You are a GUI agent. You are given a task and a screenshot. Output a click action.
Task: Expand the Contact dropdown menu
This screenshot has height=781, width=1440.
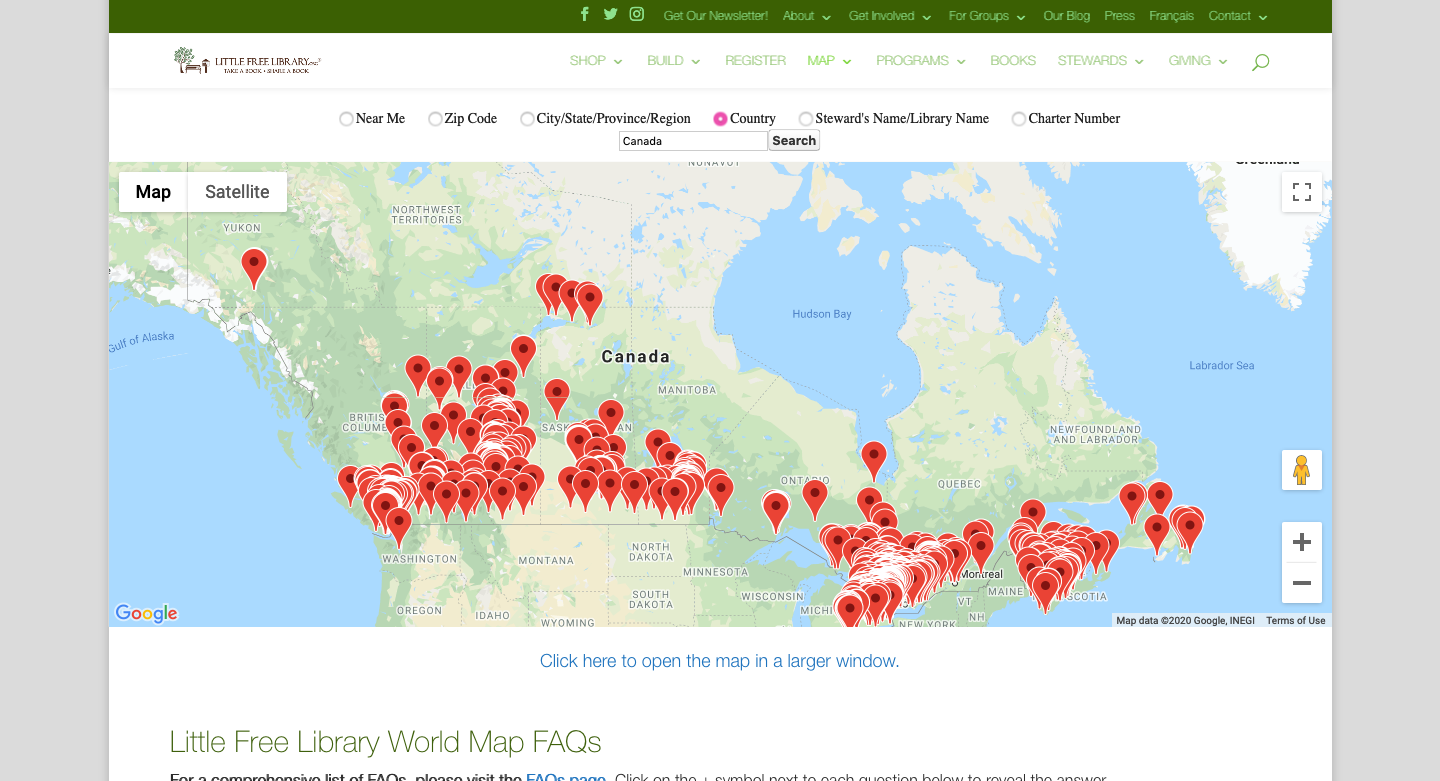click(1238, 16)
